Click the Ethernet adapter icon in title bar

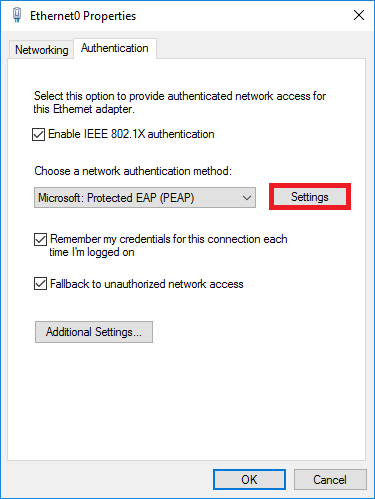(17, 15)
